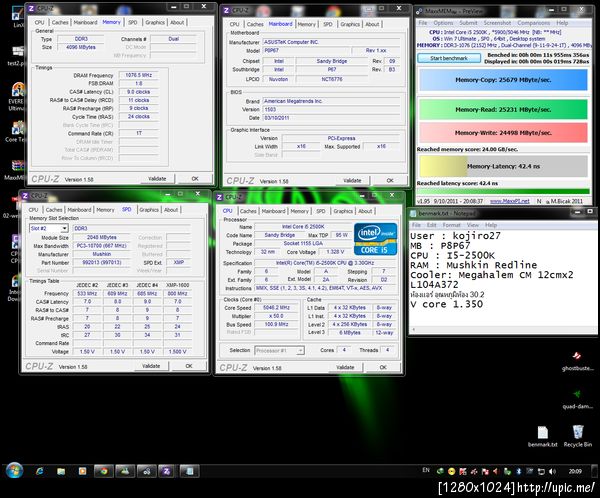Open the Recycle Bin icon
Viewport: 600px width, 498px height.
click(577, 436)
